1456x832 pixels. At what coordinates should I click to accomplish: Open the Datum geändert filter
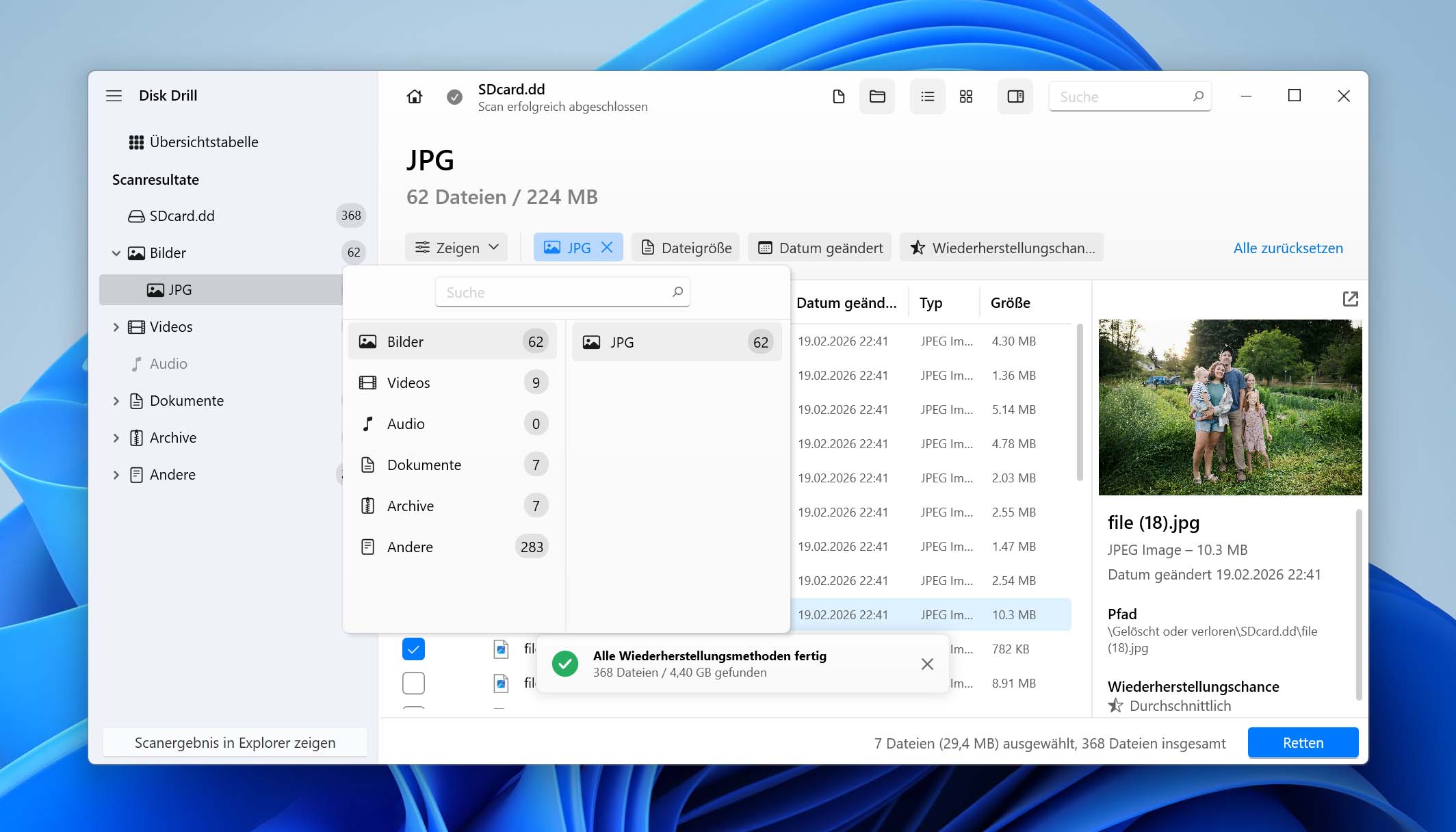(x=820, y=248)
